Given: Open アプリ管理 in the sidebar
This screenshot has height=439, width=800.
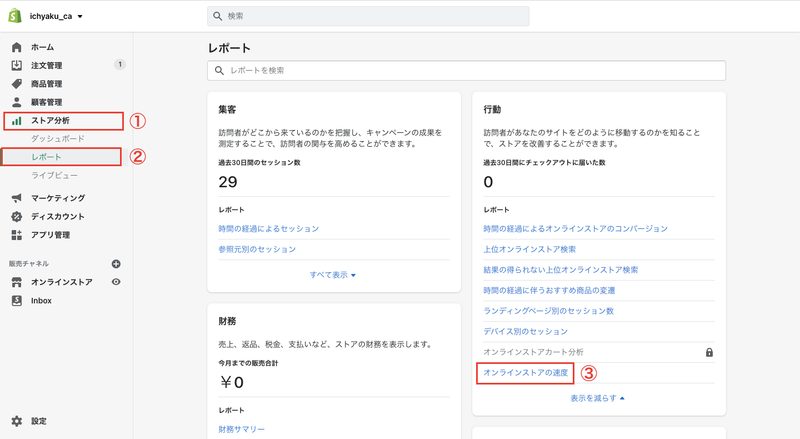Looking at the screenshot, I should pyautogui.click(x=51, y=235).
